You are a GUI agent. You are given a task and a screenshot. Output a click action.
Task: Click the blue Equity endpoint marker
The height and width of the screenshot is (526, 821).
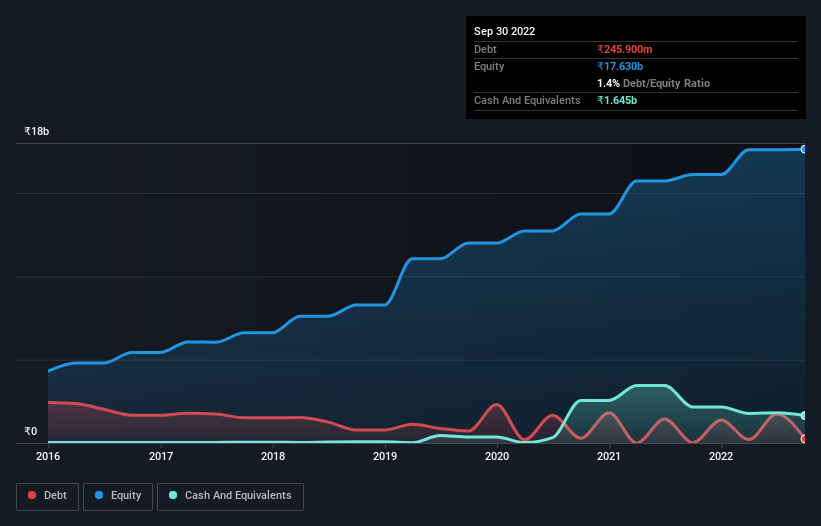point(804,149)
